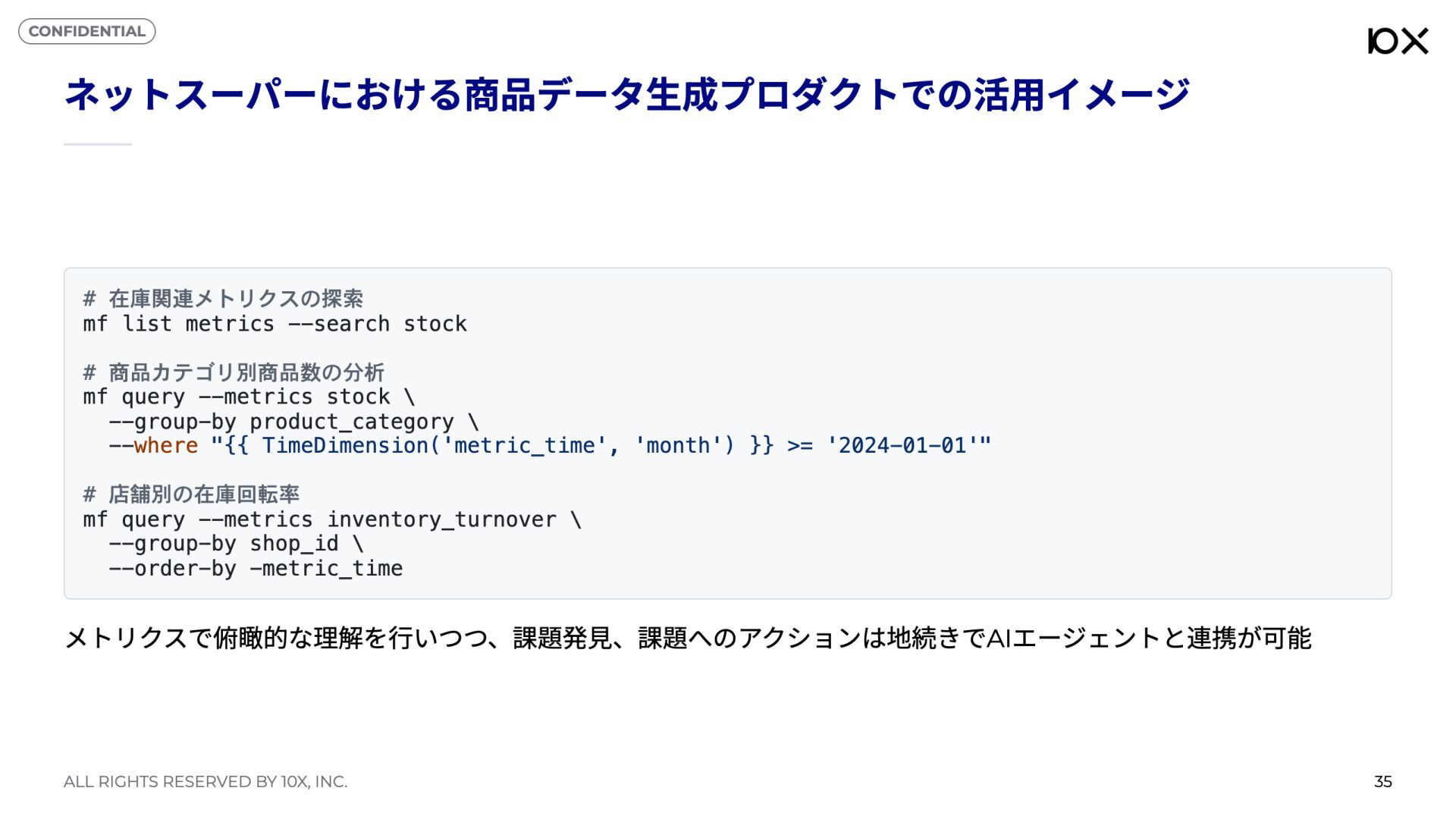Click the '# 店舗別の在庫回転率' comment
The image size is (1456, 819).
coord(191,494)
